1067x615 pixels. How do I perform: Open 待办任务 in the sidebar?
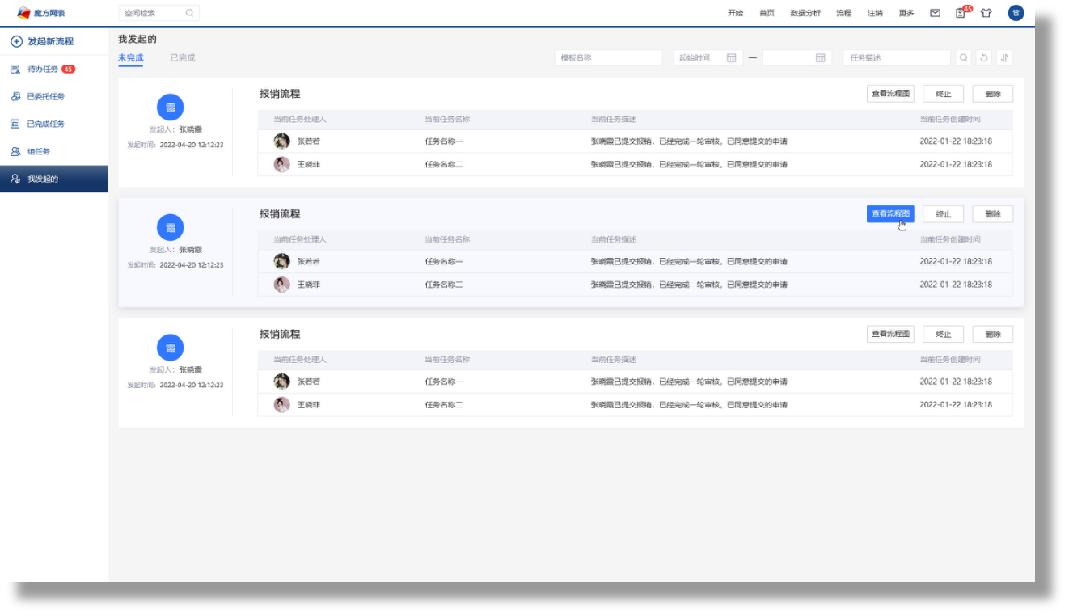click(42, 69)
